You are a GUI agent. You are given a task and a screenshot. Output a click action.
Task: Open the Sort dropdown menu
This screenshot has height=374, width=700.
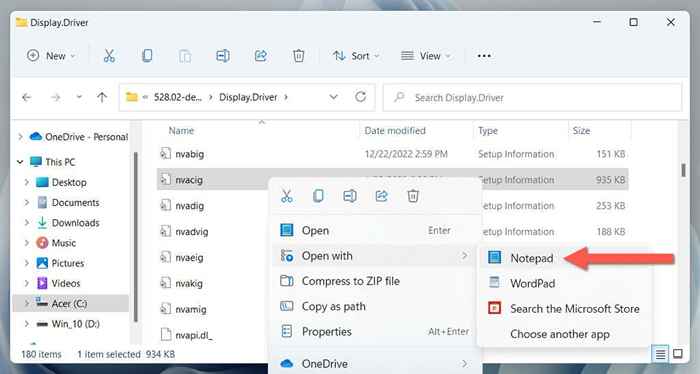tap(356, 56)
